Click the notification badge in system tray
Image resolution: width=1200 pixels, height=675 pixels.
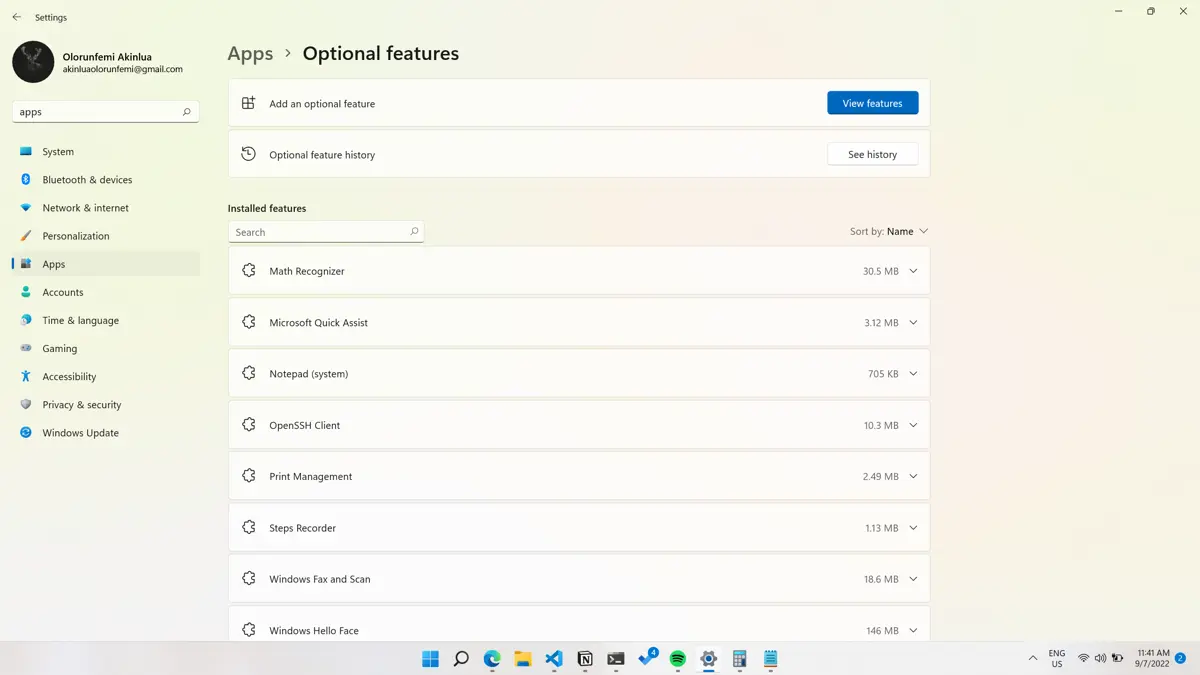[x=1180, y=658]
